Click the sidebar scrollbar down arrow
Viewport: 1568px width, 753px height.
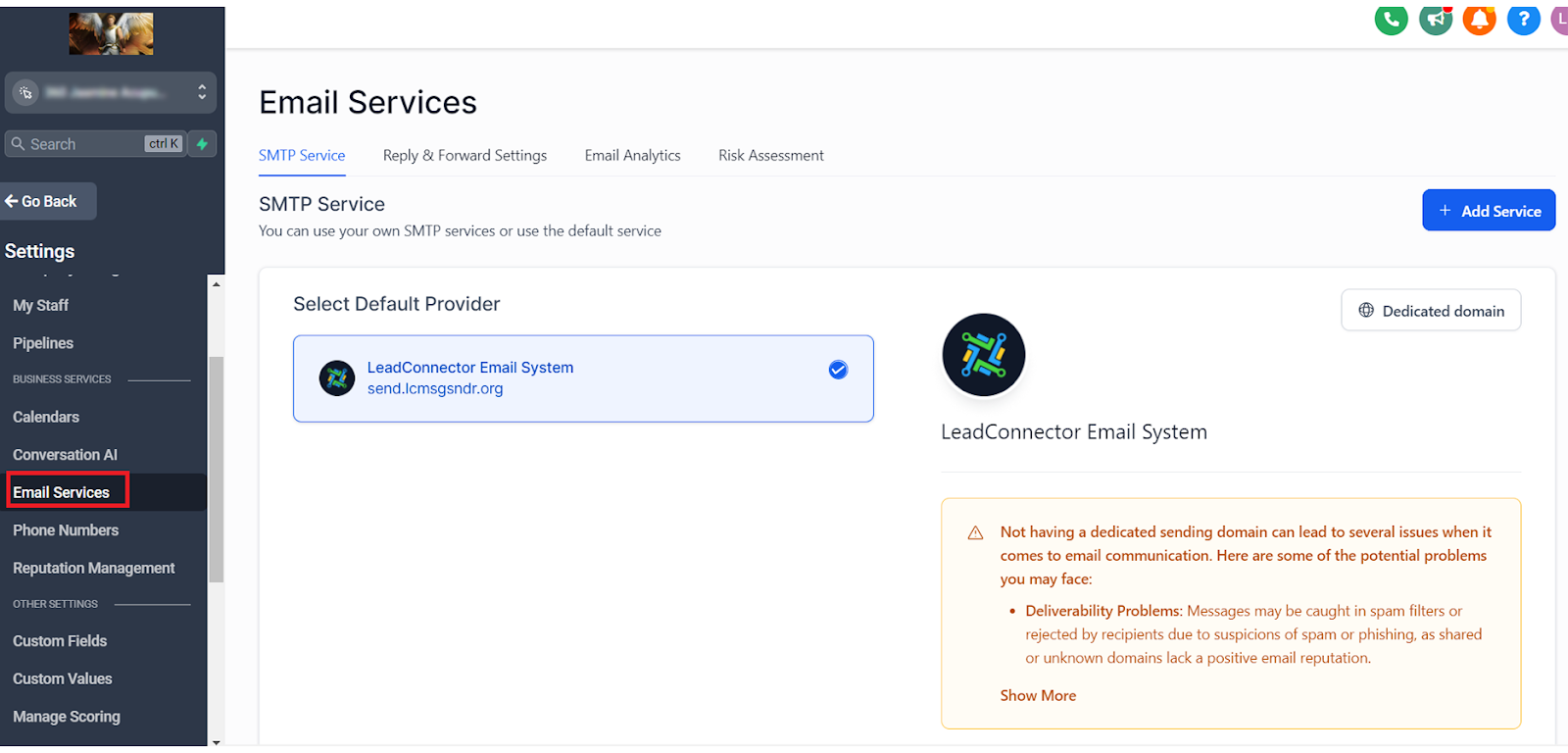pos(216,742)
